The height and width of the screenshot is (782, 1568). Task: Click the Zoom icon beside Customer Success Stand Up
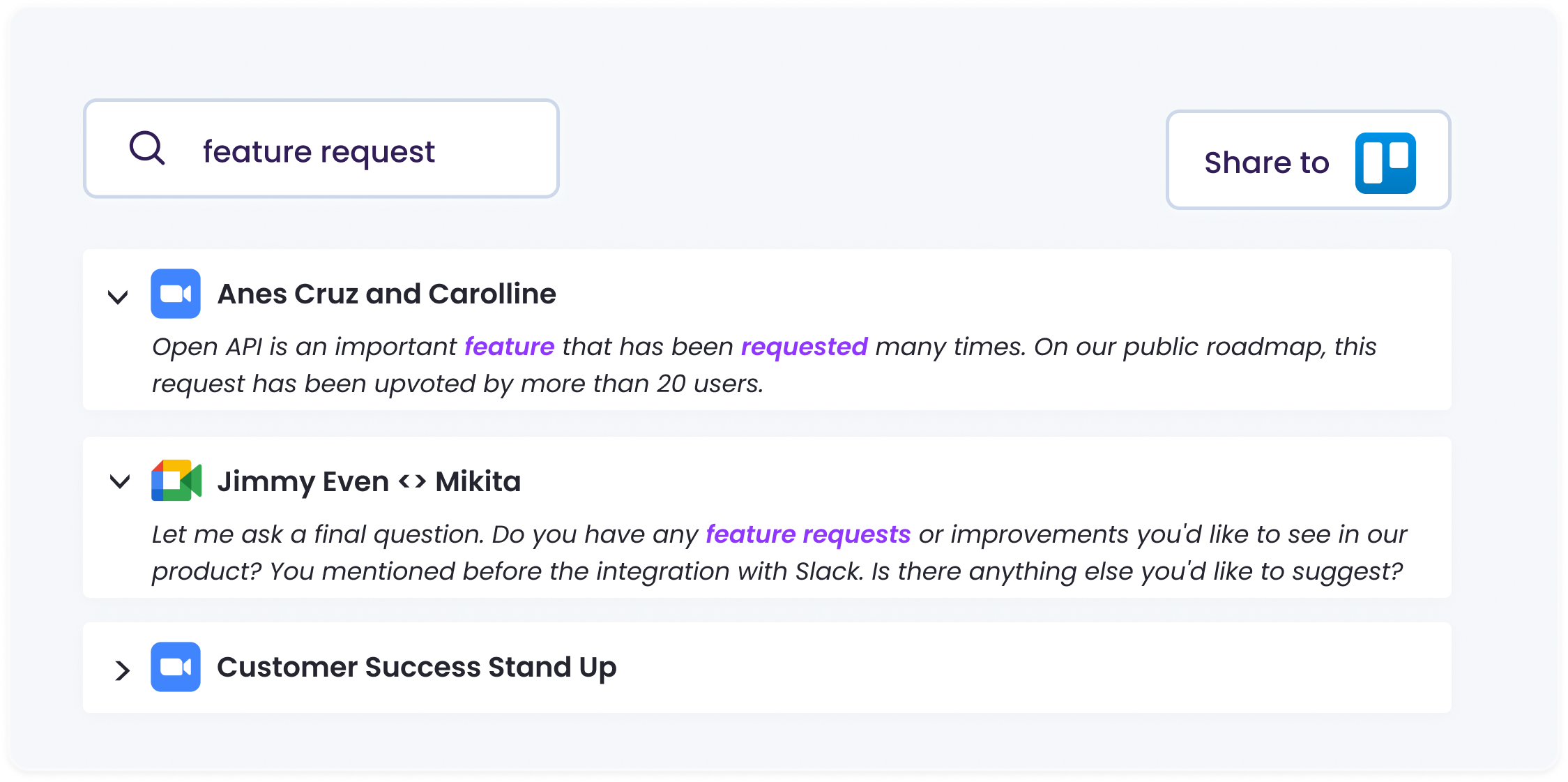(x=176, y=667)
